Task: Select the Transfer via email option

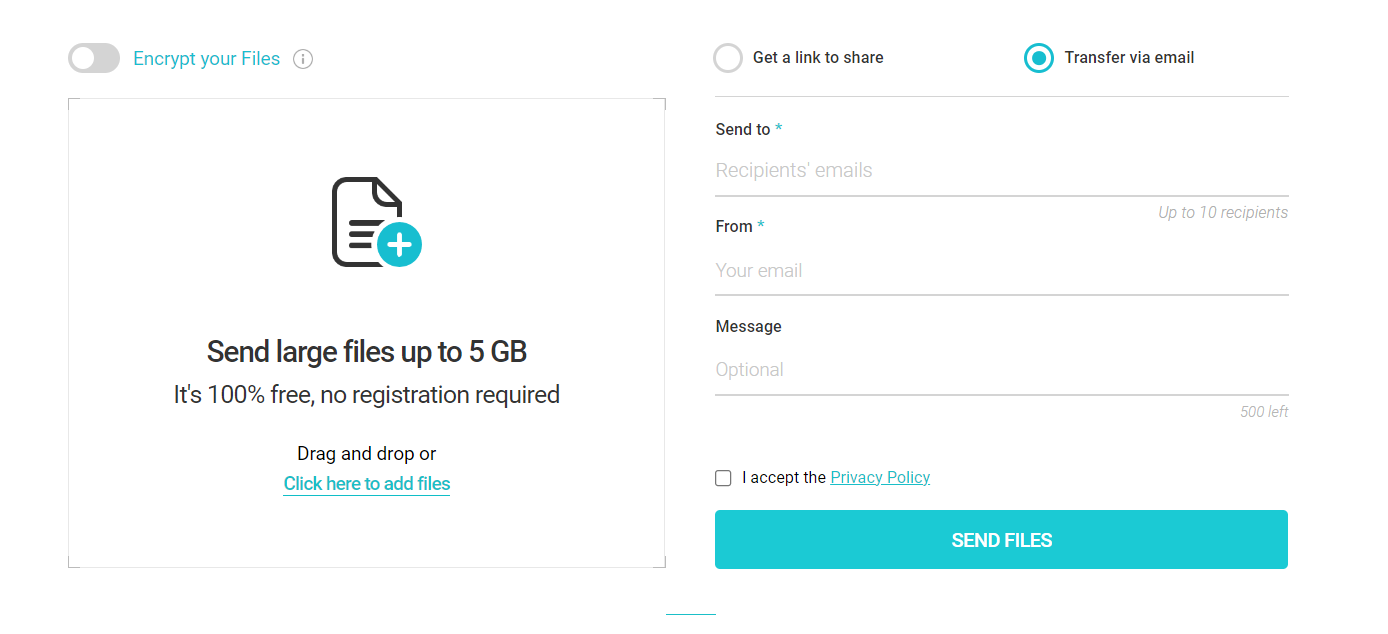Action: click(1038, 58)
